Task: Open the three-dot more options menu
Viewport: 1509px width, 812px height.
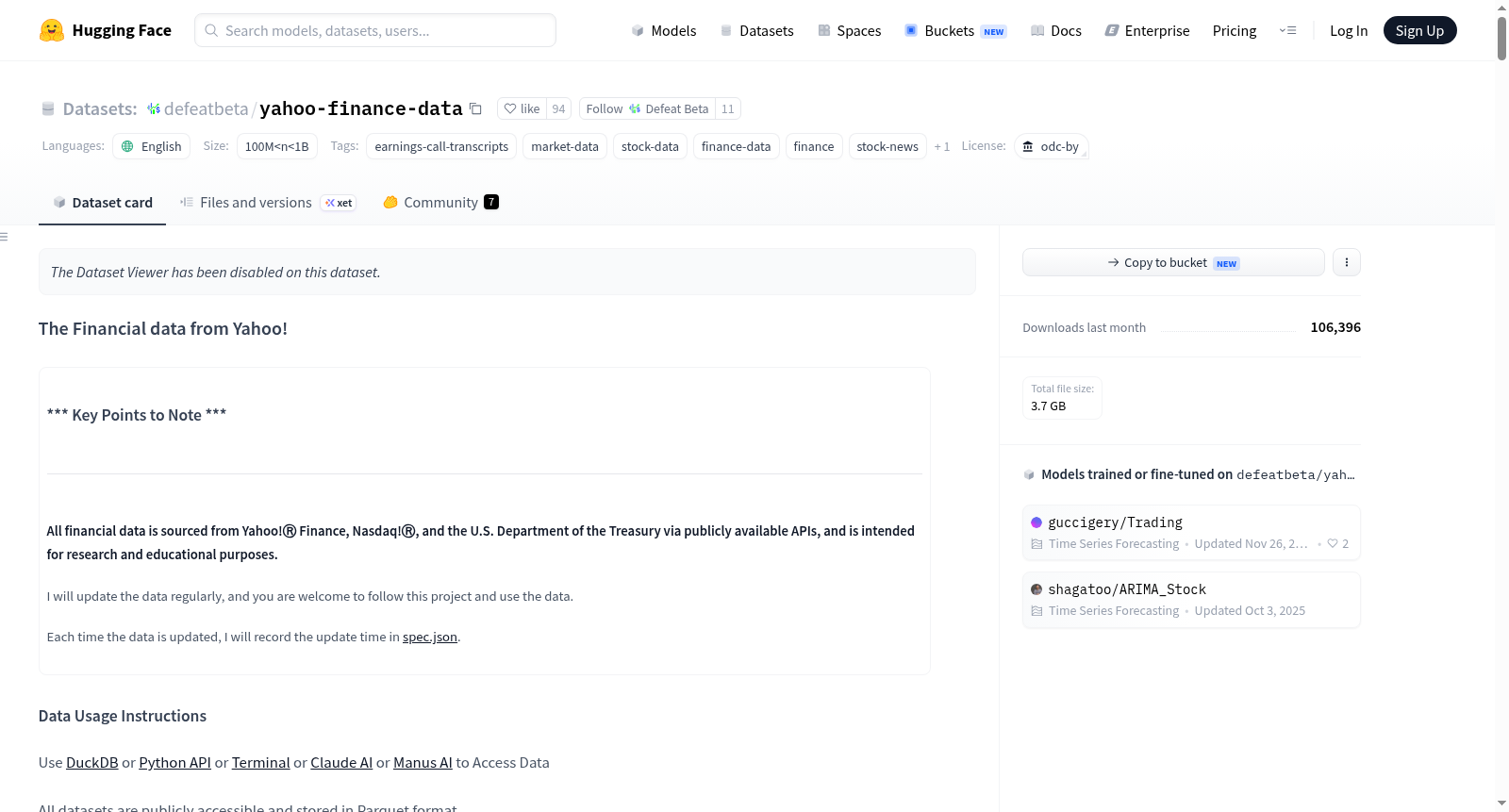Action: coord(1347,262)
